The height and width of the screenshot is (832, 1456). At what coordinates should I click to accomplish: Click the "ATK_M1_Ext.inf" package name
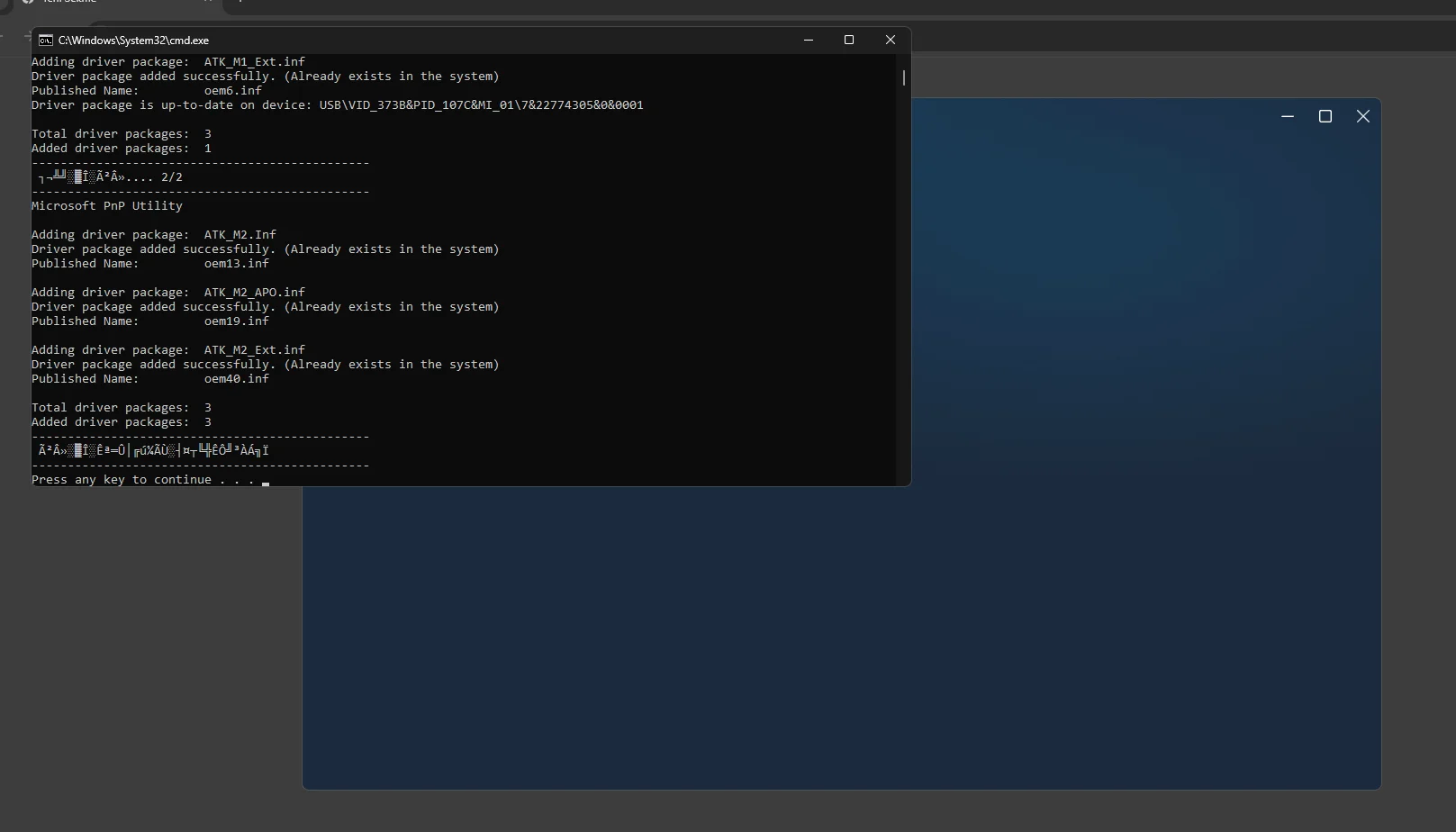[x=255, y=62]
